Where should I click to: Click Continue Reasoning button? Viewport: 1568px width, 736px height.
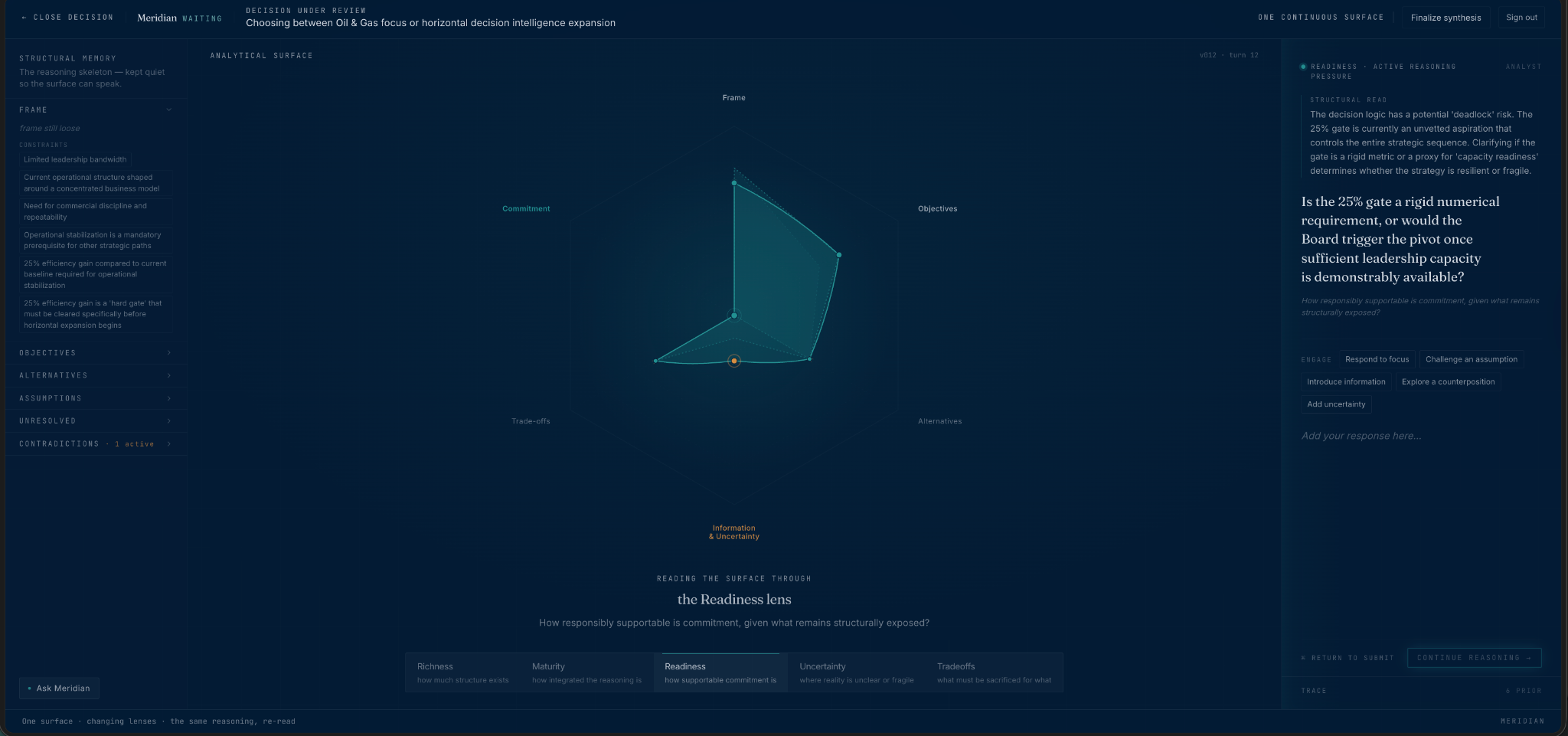[1474, 658]
